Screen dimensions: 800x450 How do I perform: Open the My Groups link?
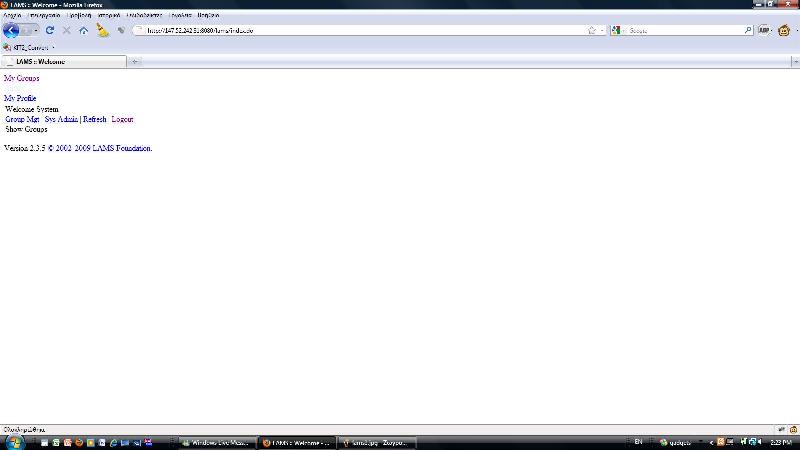(21, 78)
